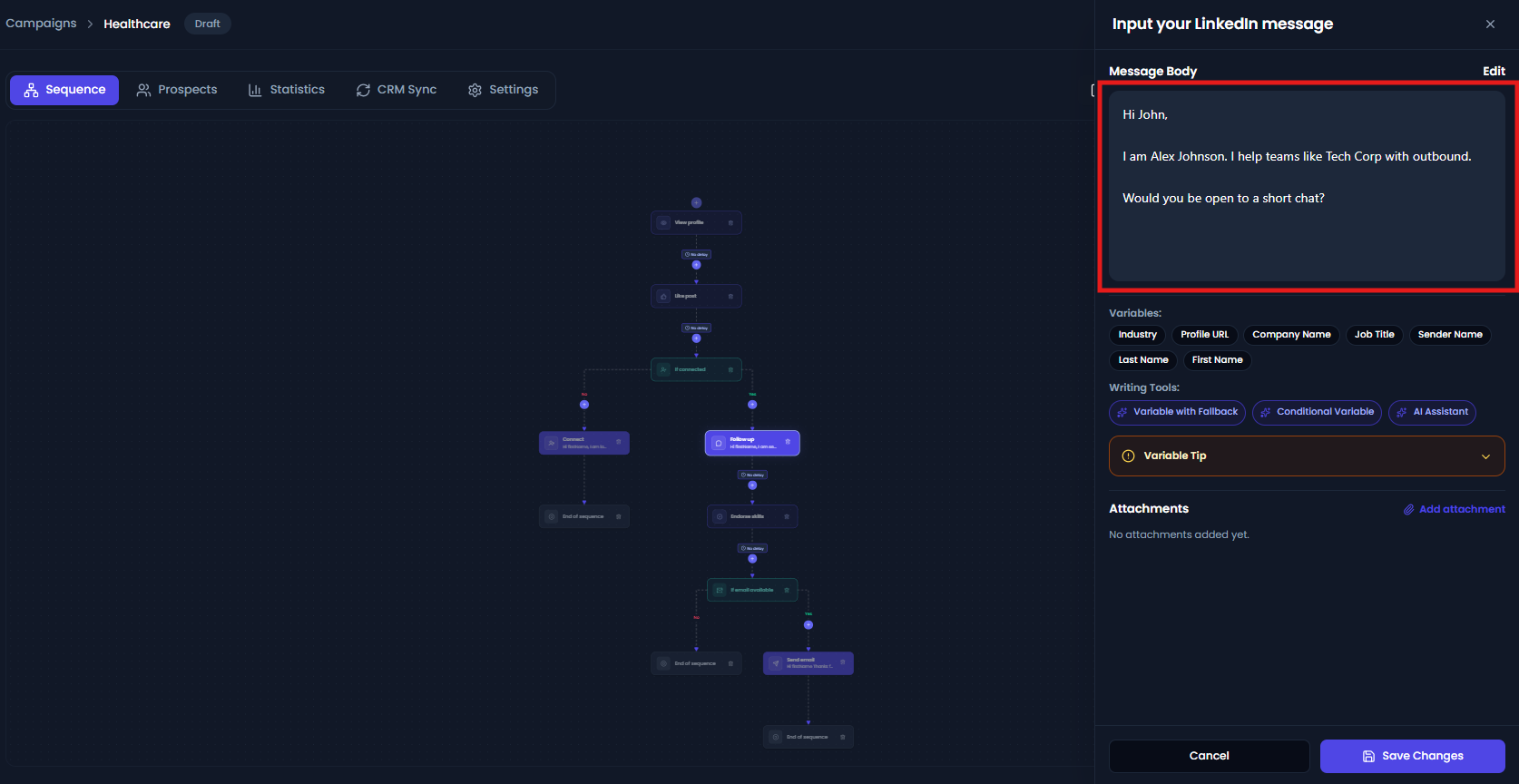This screenshot has width=1519, height=784.
Task: Switch to the Prospects tab
Action: [x=177, y=90]
